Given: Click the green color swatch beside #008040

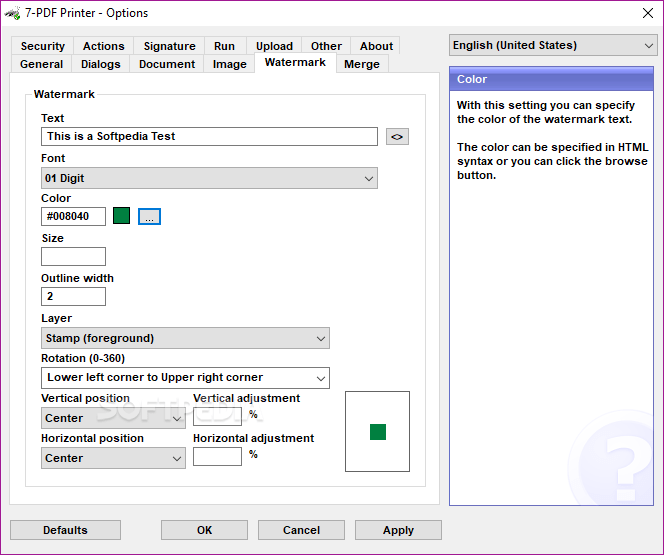Looking at the screenshot, I should click(122, 215).
